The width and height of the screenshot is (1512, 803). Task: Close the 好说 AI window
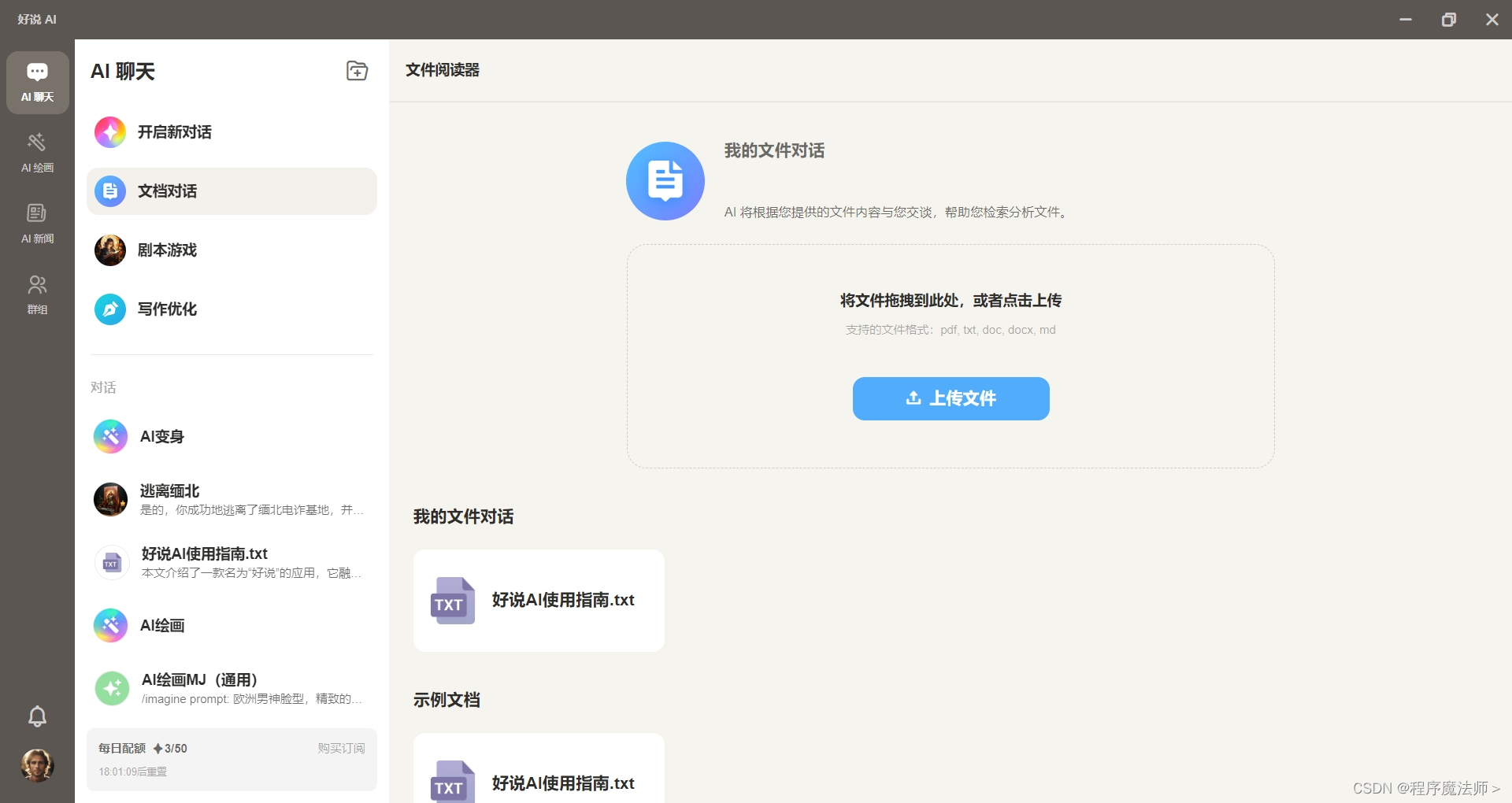pos(1492,19)
